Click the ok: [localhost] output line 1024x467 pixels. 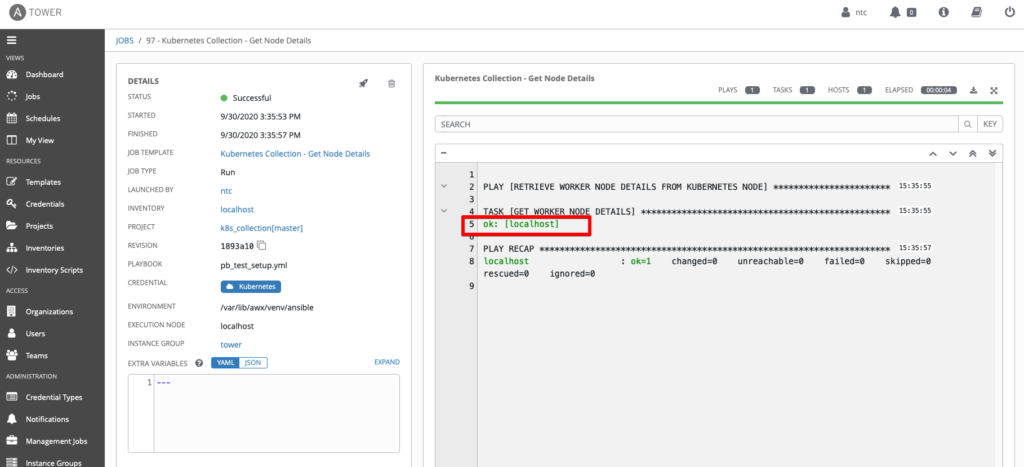(521, 224)
